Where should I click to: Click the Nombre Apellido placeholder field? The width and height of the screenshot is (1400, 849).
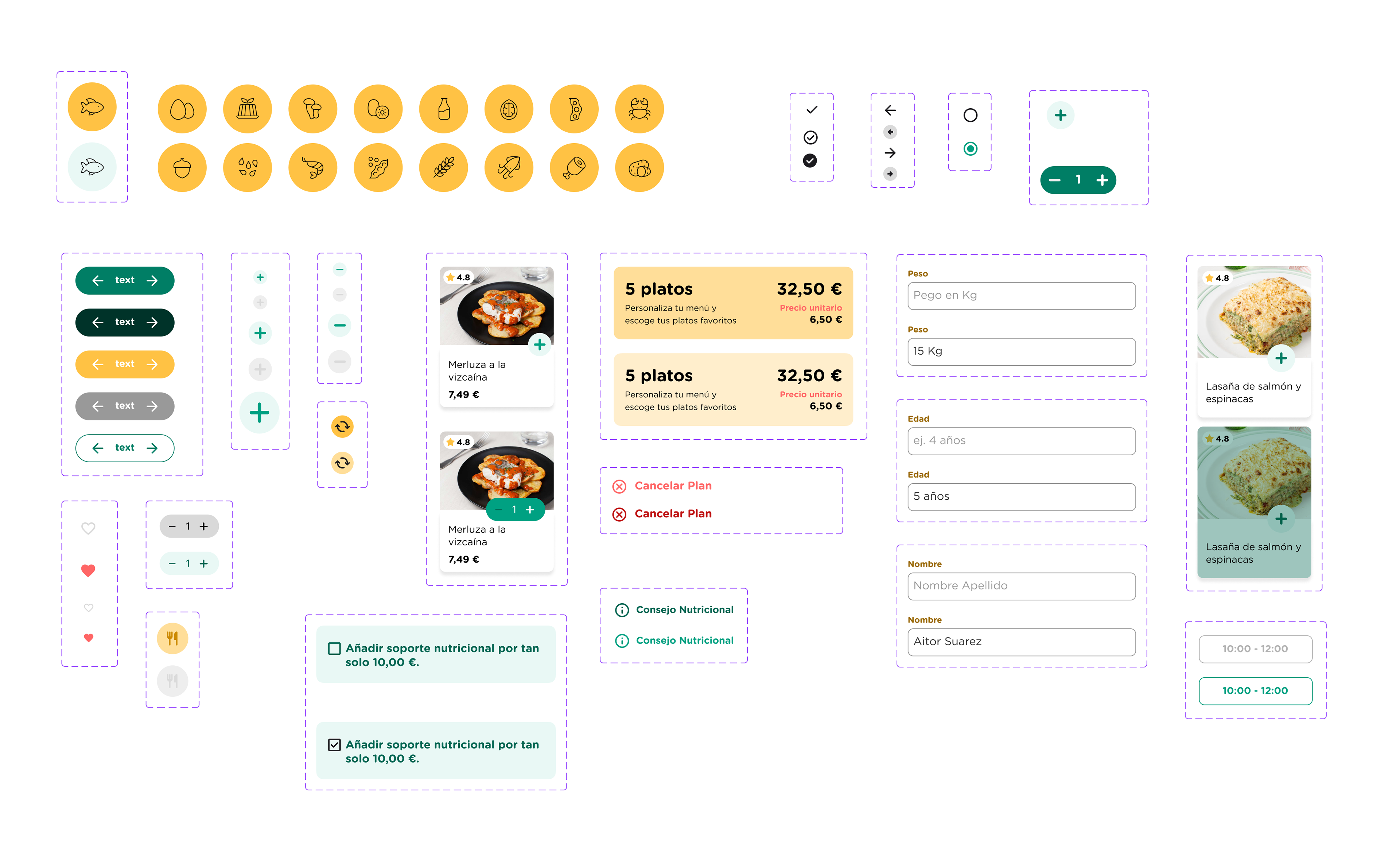[x=1021, y=586]
